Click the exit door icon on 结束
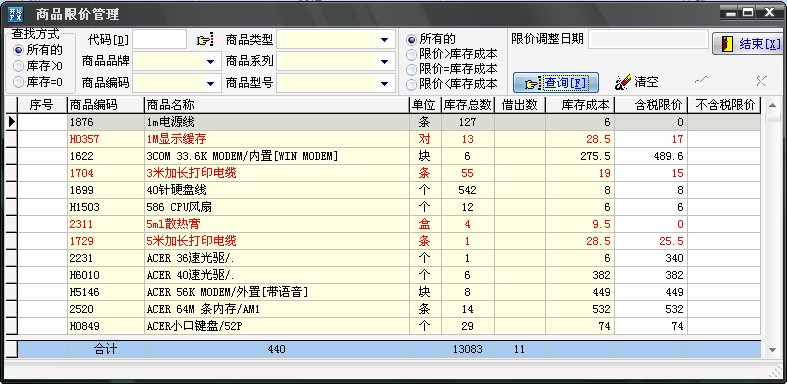Image resolution: width=787 pixels, height=384 pixels. click(727, 44)
